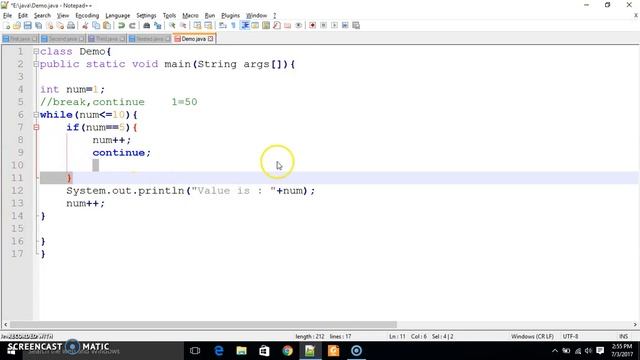The width and height of the screenshot is (640, 360).
Task: Open Find dialog with binoculars icon
Action: coord(147,25)
